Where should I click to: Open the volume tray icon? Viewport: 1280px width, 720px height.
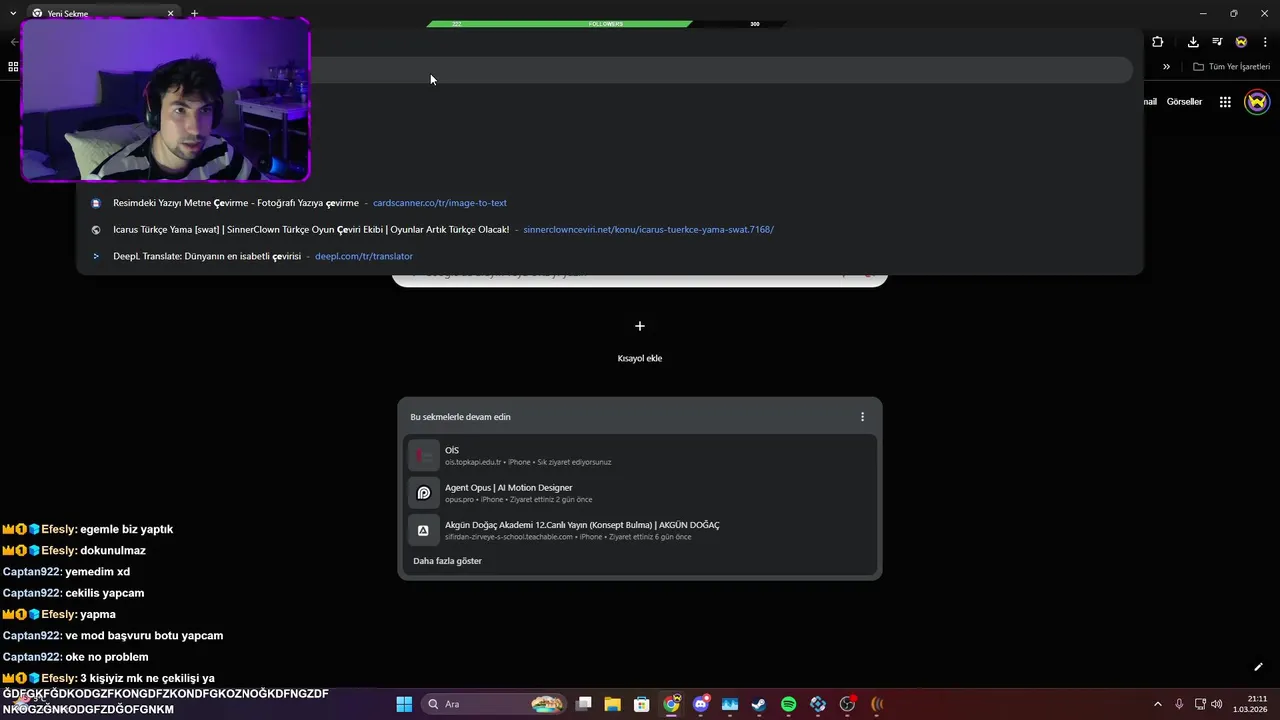tap(1217, 704)
